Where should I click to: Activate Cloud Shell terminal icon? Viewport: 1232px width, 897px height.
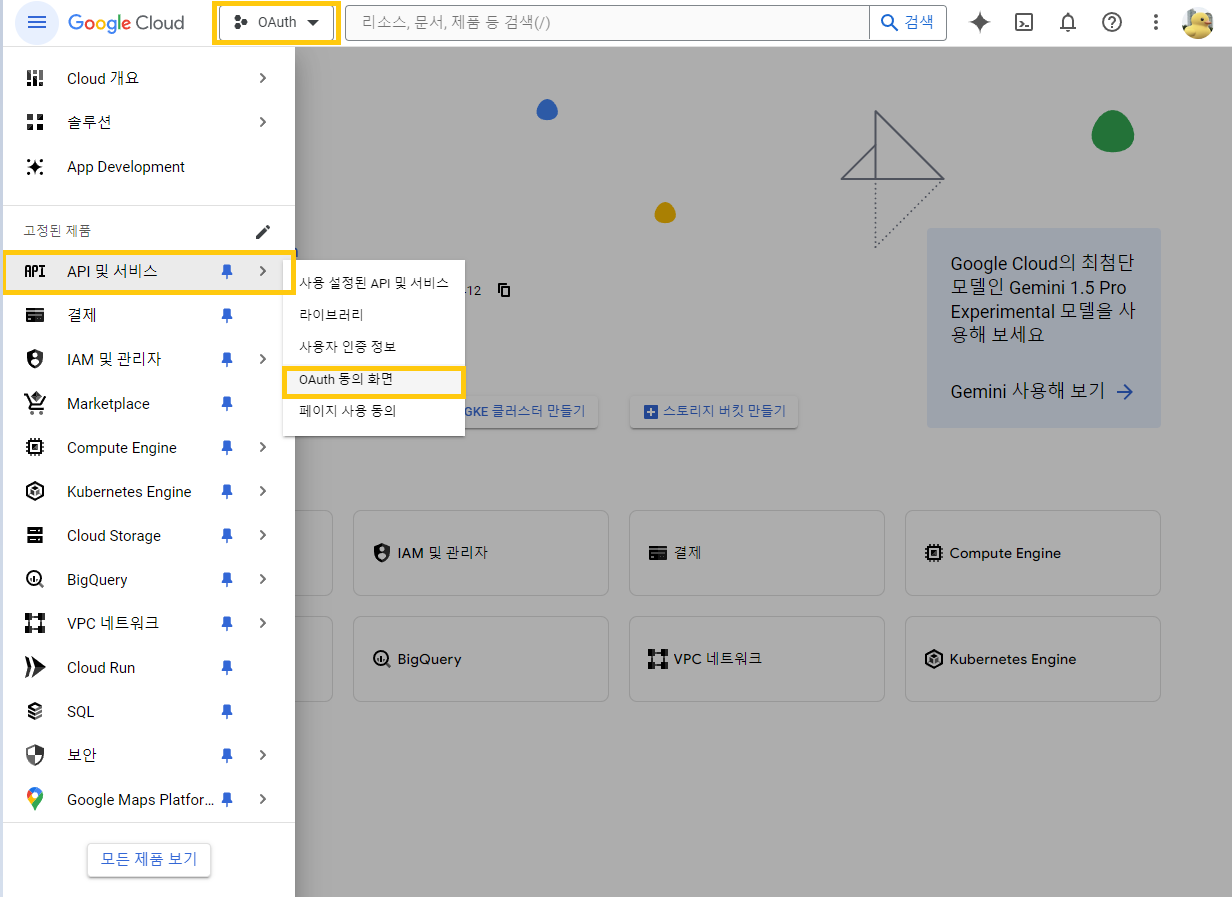pyautogui.click(x=1024, y=23)
